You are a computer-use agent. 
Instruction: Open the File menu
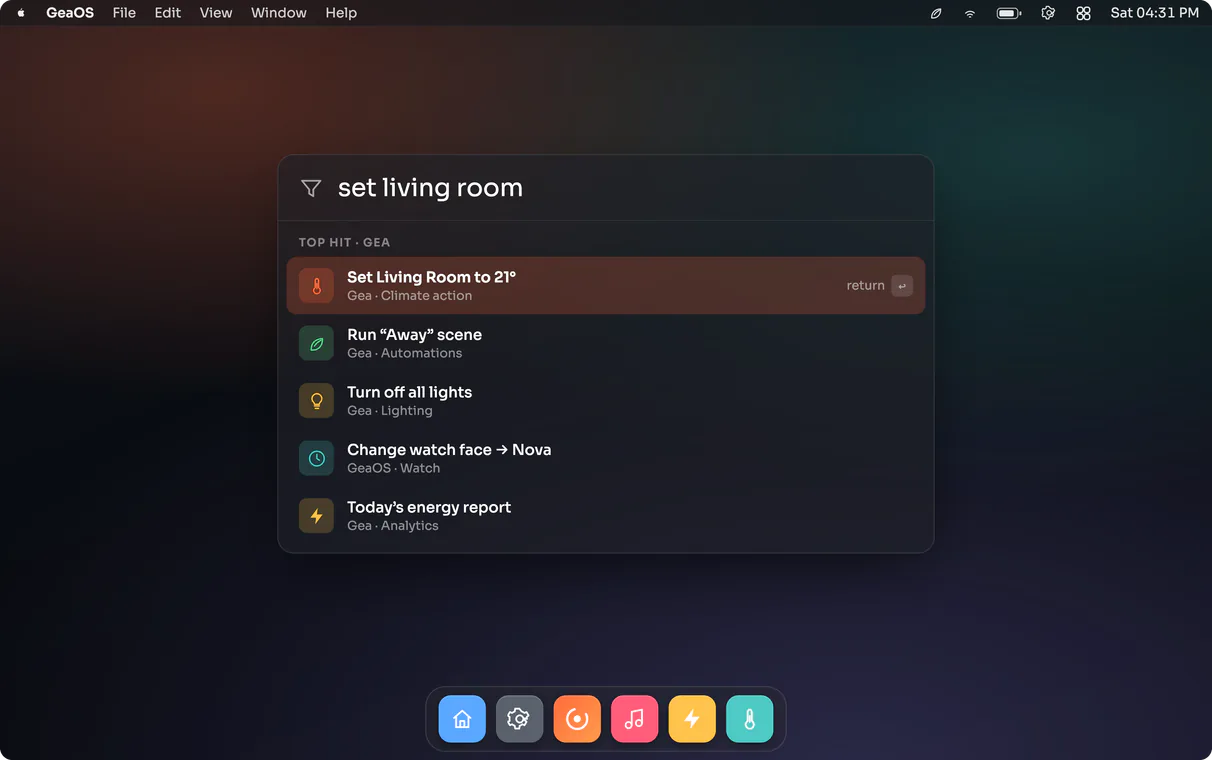(x=124, y=13)
